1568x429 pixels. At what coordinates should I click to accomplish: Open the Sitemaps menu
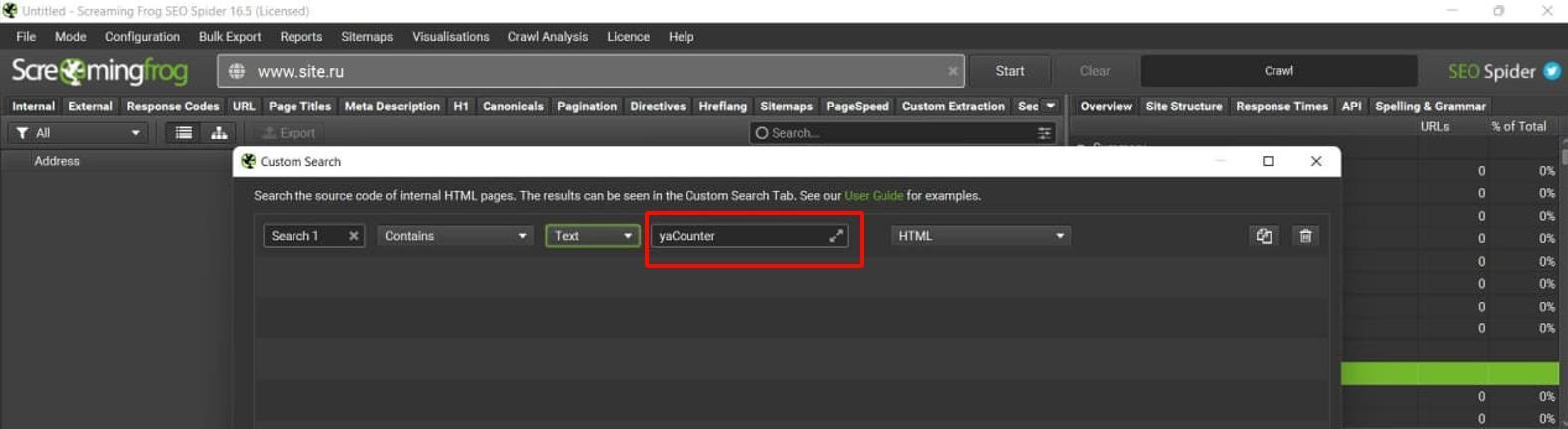(x=367, y=37)
